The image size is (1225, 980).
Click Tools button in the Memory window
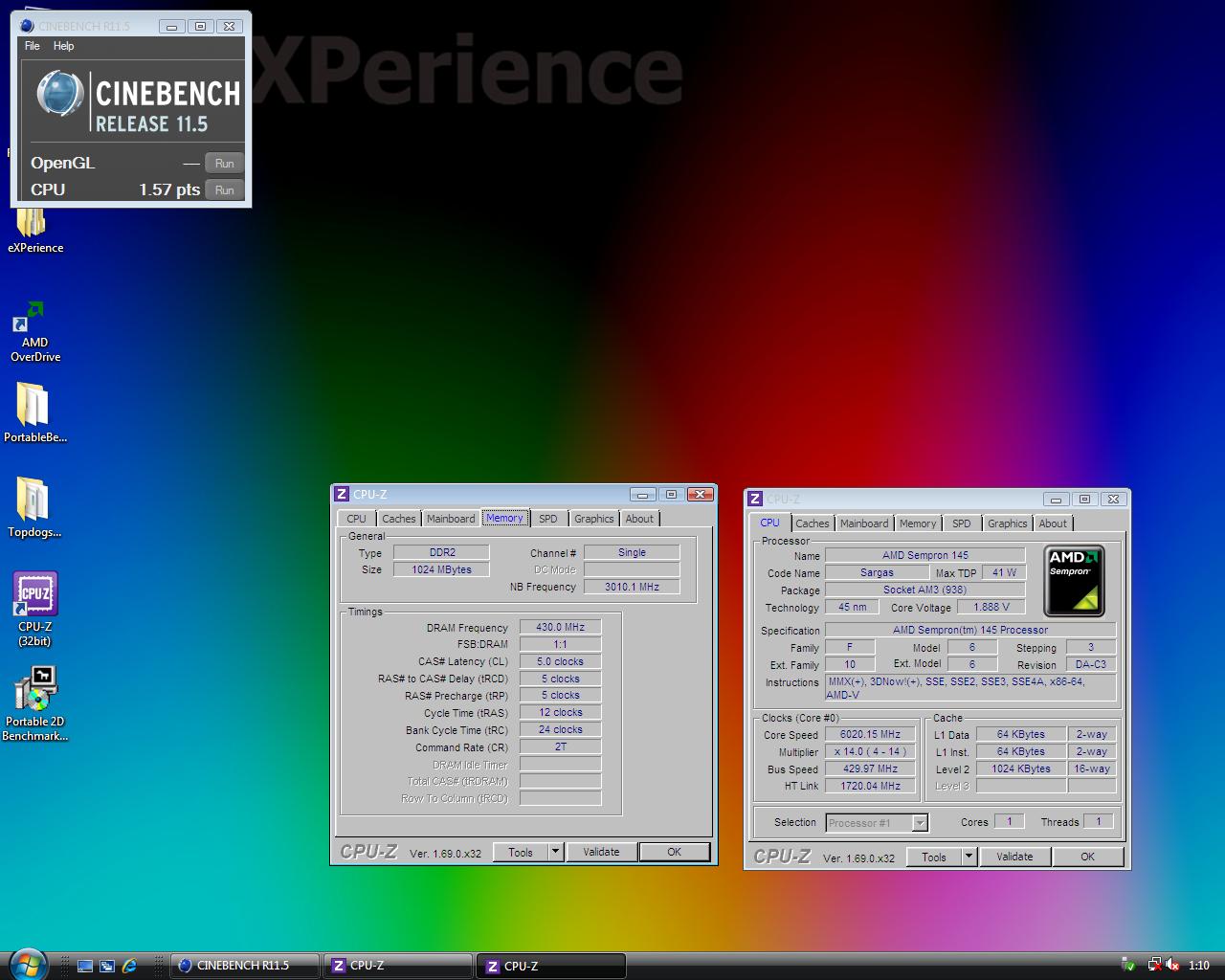(x=521, y=852)
